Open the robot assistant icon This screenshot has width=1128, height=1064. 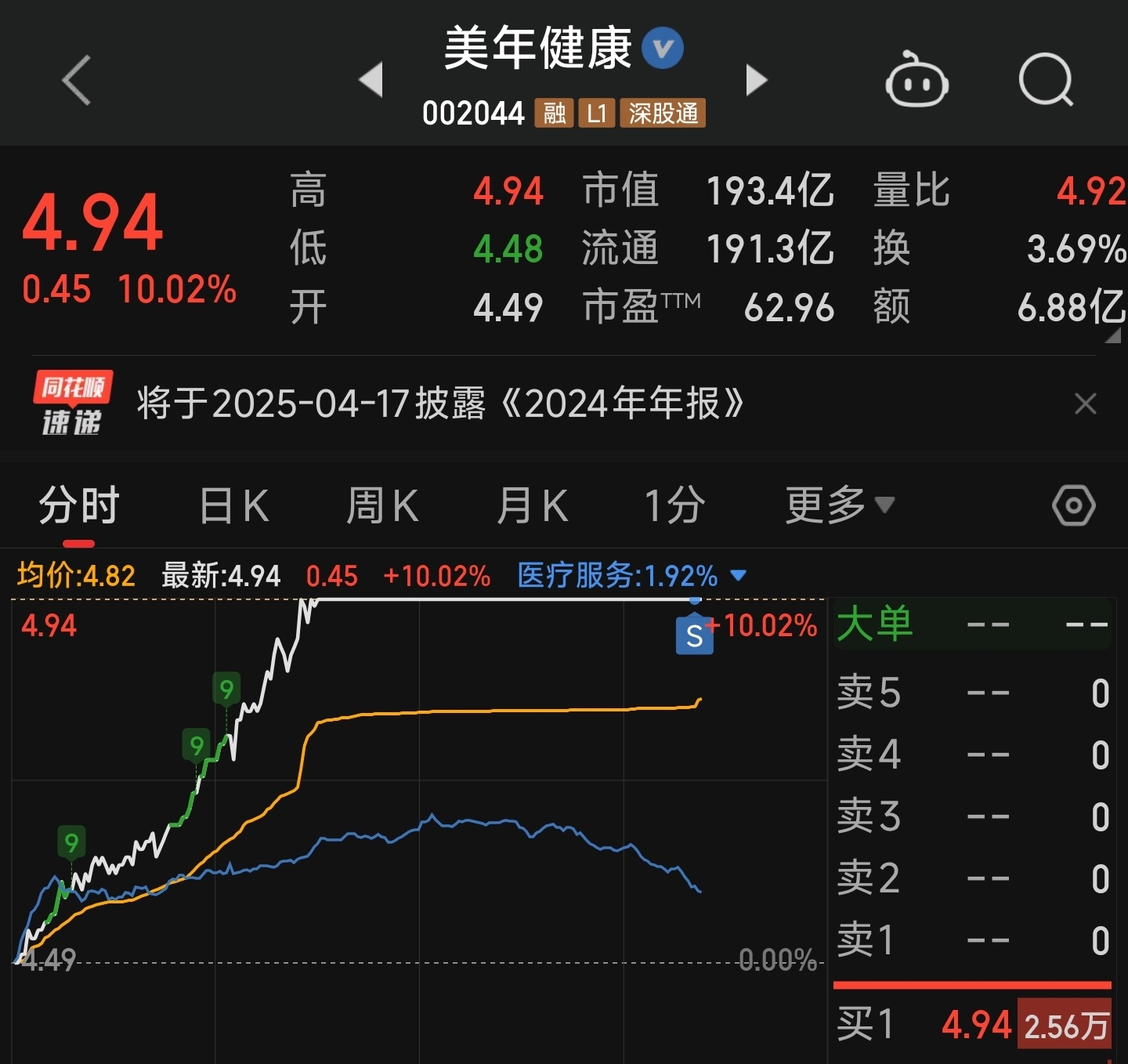(x=916, y=79)
